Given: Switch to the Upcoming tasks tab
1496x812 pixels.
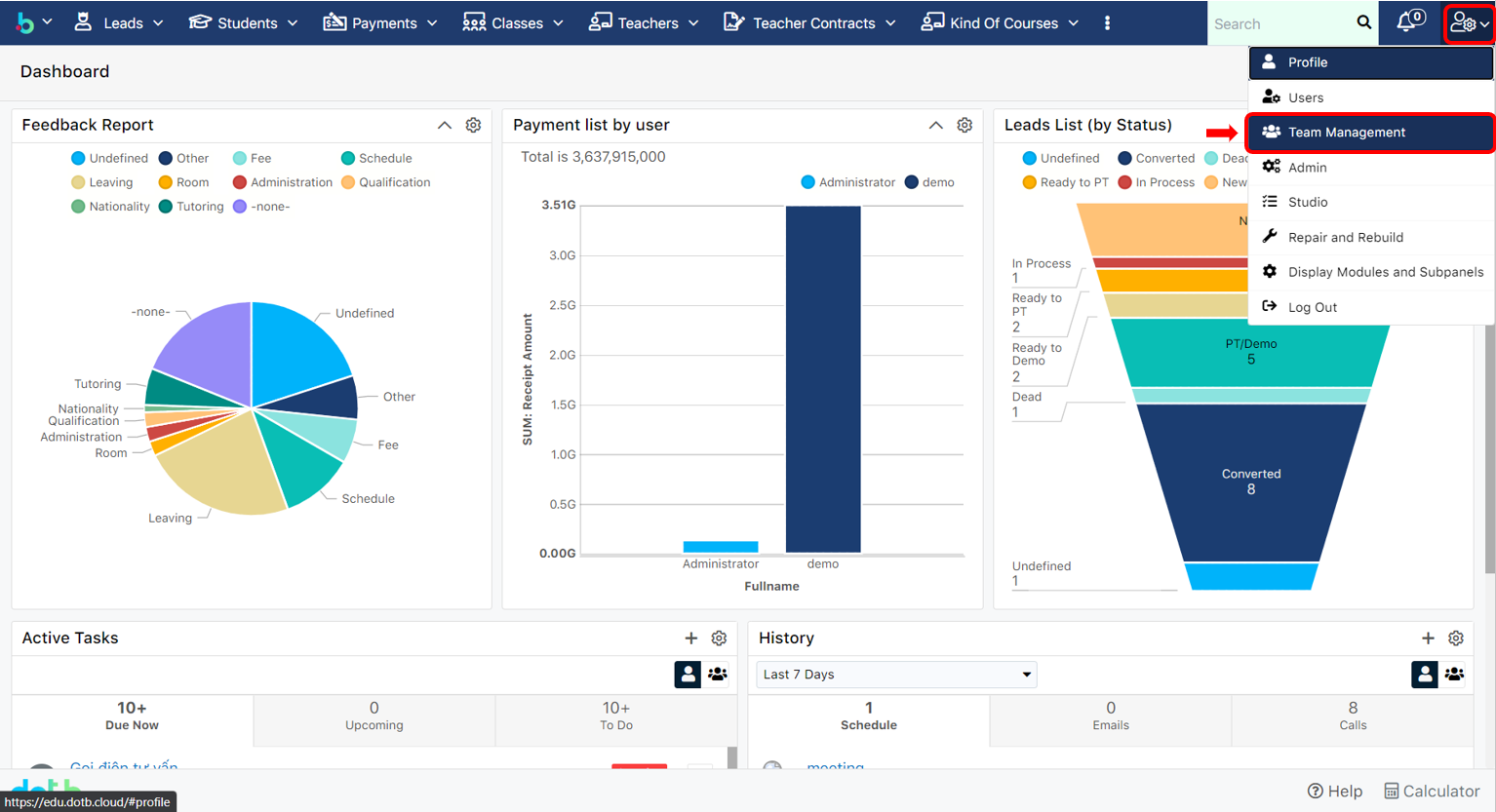Looking at the screenshot, I should tap(374, 715).
